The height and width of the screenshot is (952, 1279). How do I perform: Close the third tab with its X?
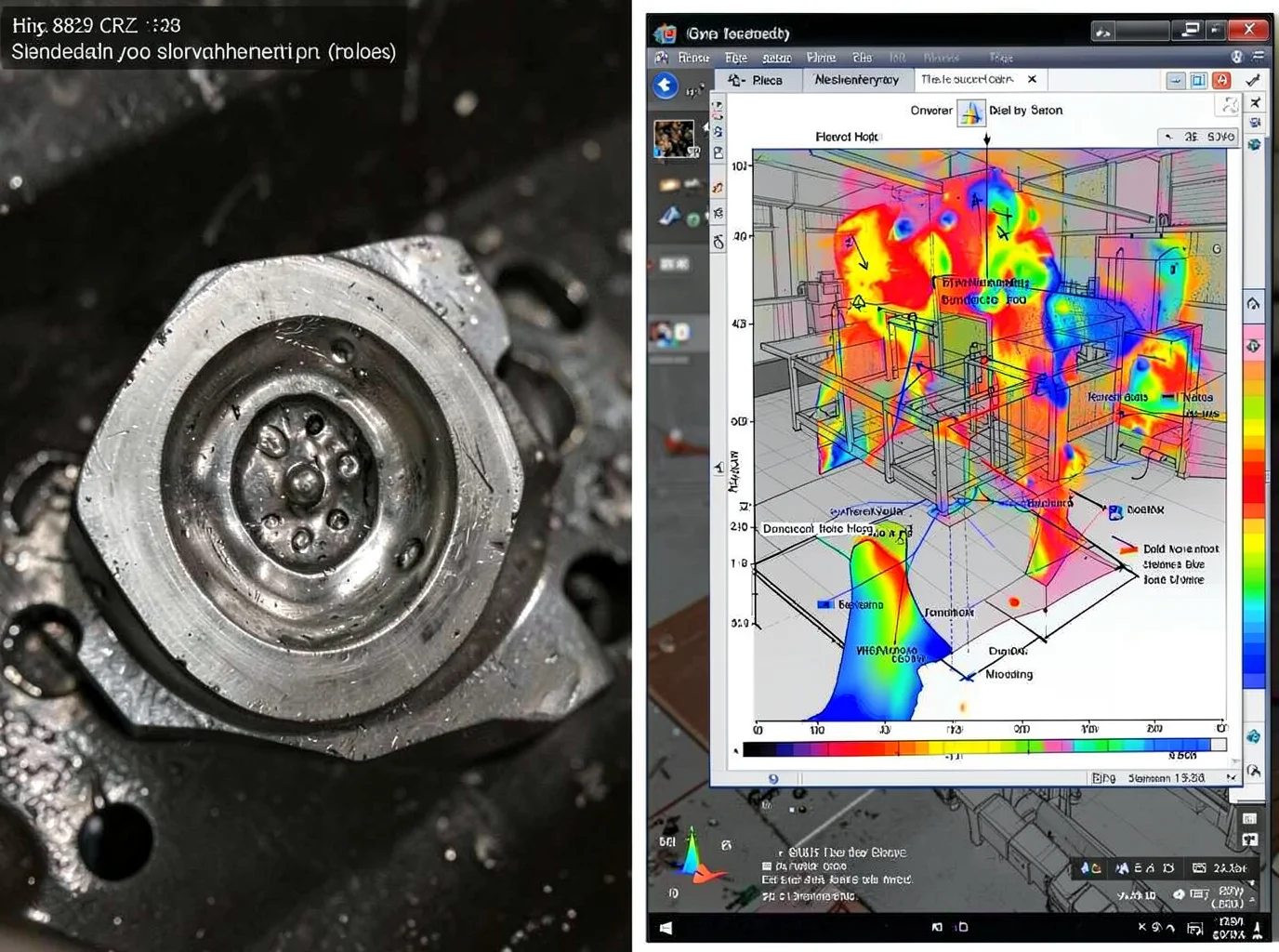pos(1032,80)
